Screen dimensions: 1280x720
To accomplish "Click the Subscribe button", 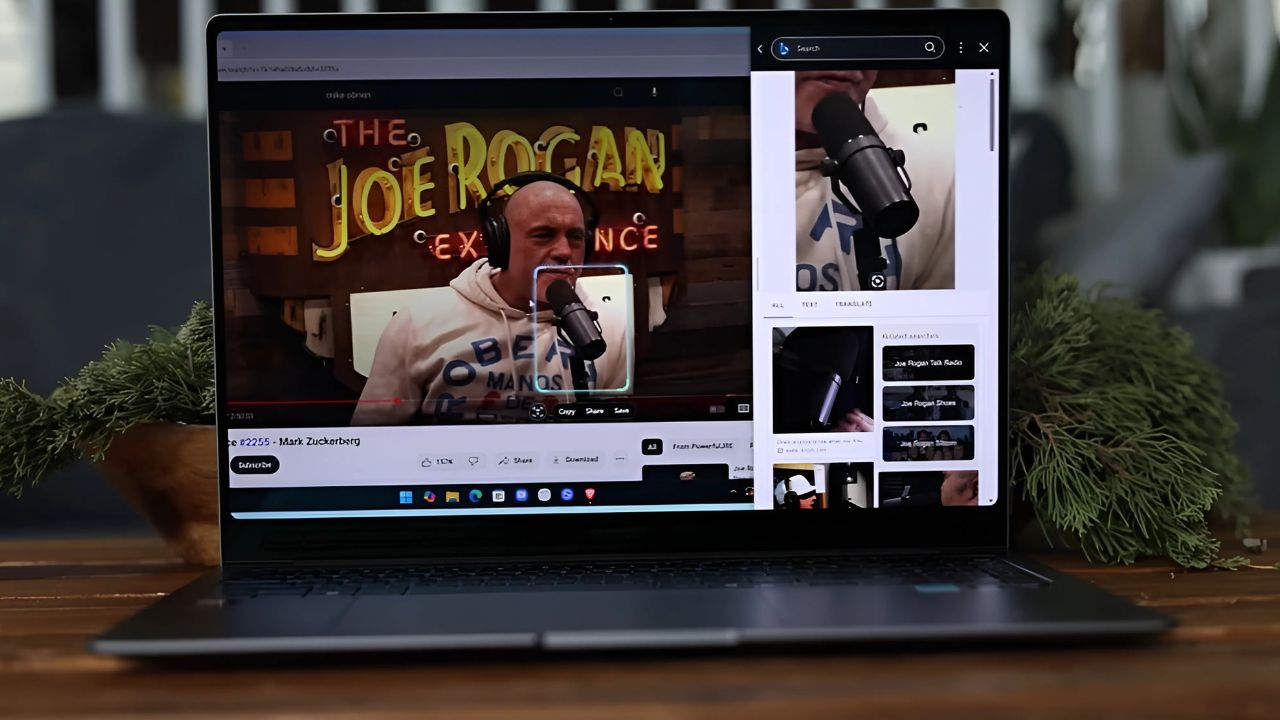I will pos(254,465).
